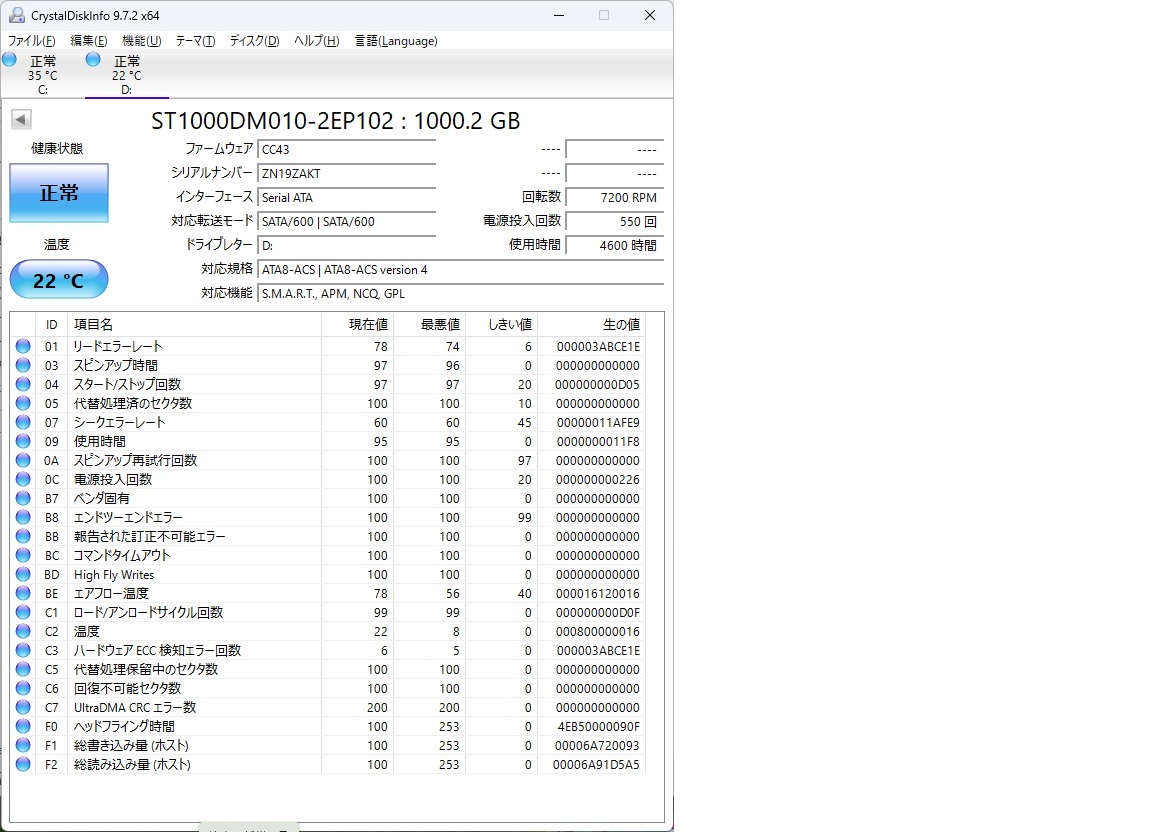Click the 正常 health status button
Viewport: 1152px width, 832px height.
click(59, 193)
